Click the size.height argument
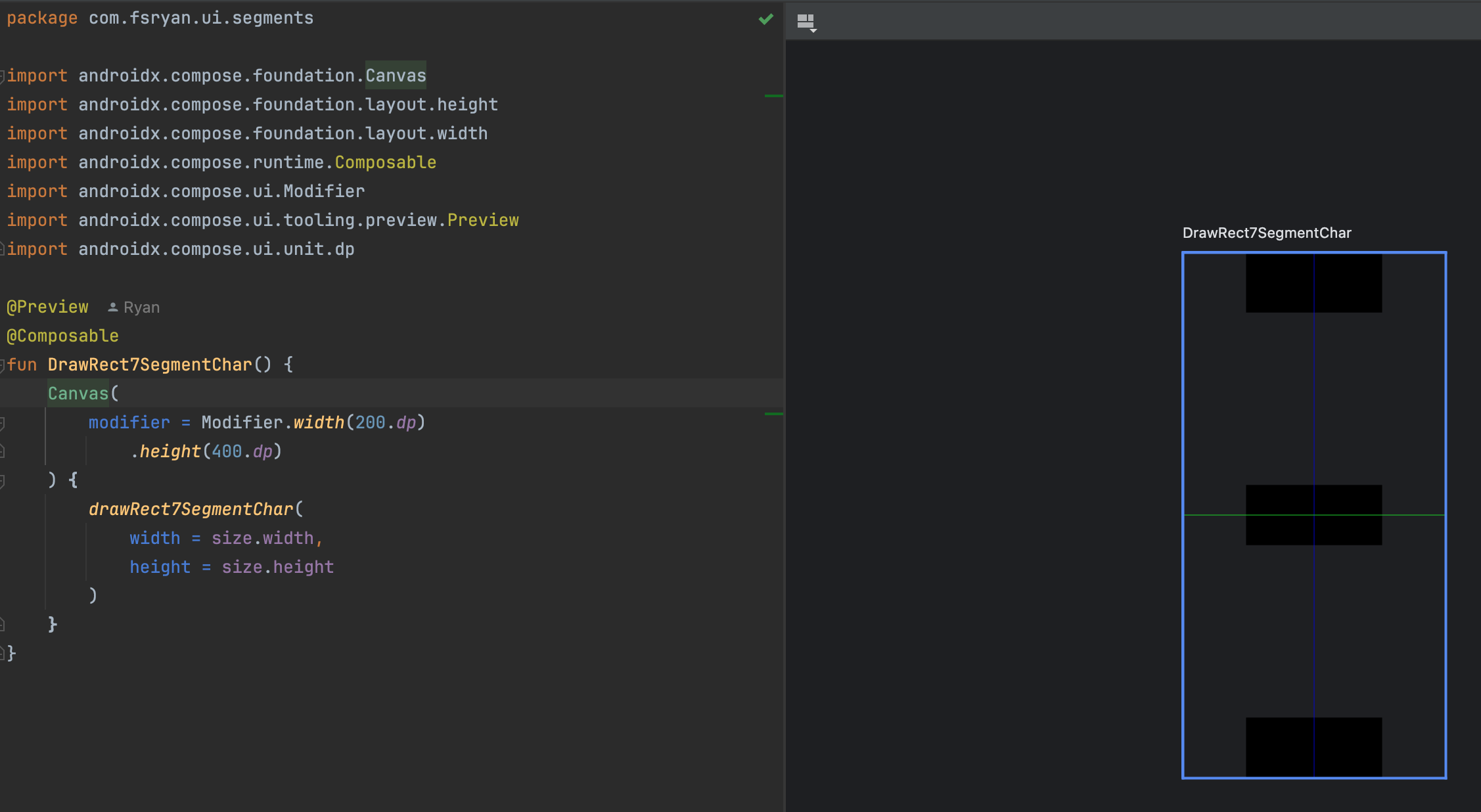The width and height of the screenshot is (1481, 812). coord(278,567)
